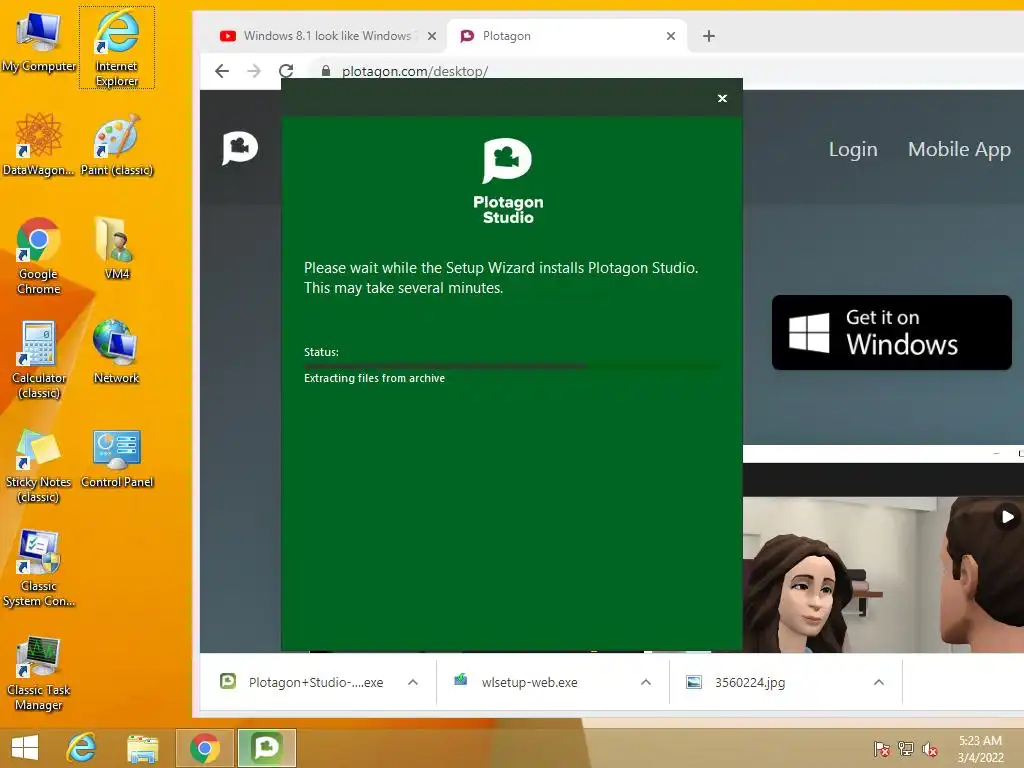Viewport: 1024px width, 768px height.
Task: Go back in Chrome
Action: [222, 71]
